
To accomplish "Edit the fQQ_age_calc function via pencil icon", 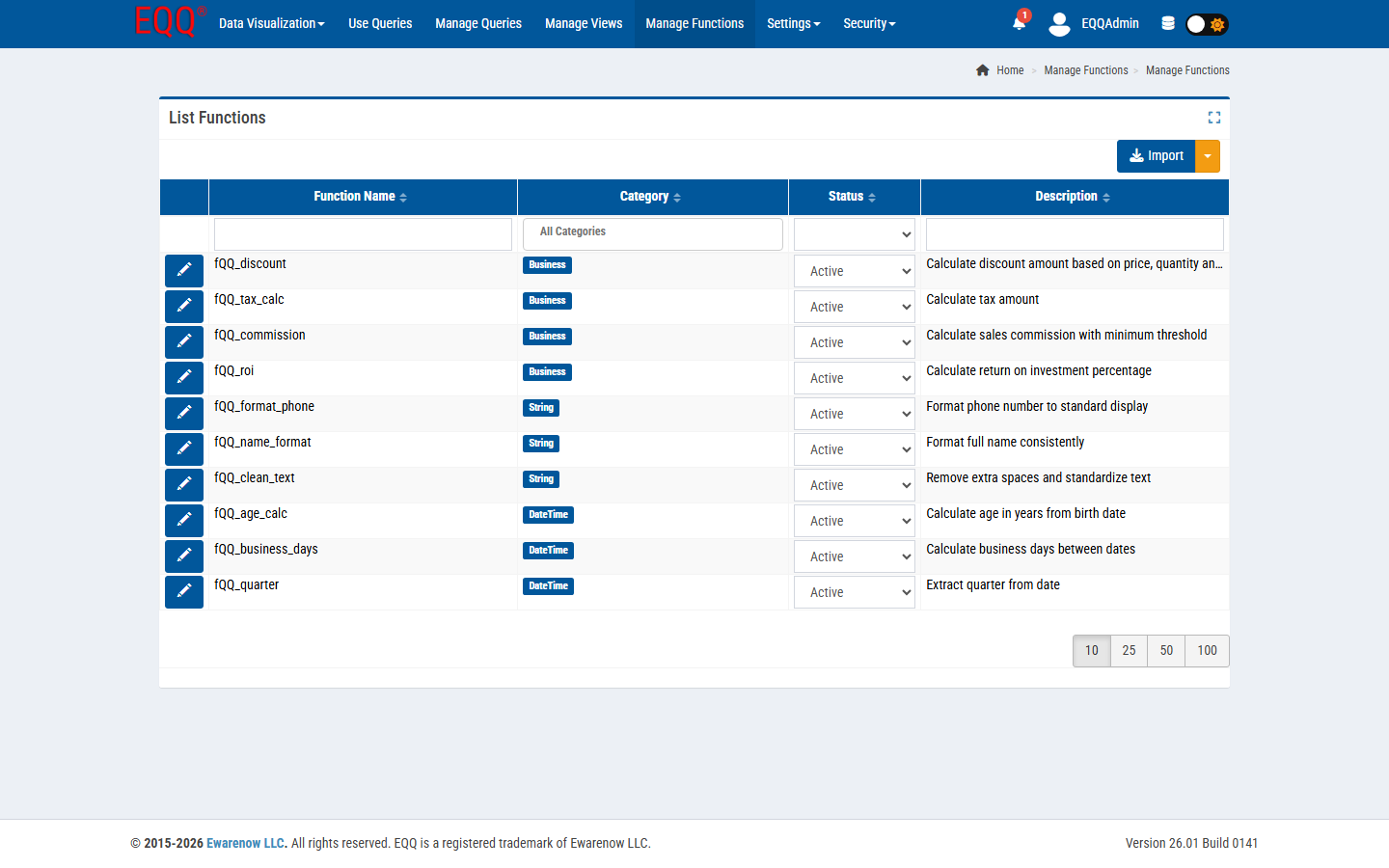I will 183,520.
